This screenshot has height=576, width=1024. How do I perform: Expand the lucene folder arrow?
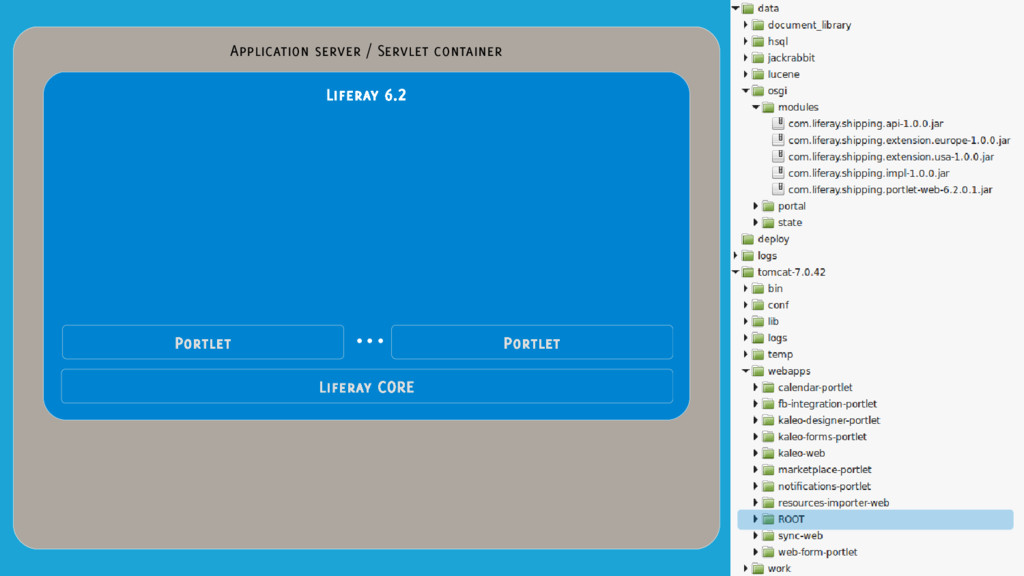(746, 74)
